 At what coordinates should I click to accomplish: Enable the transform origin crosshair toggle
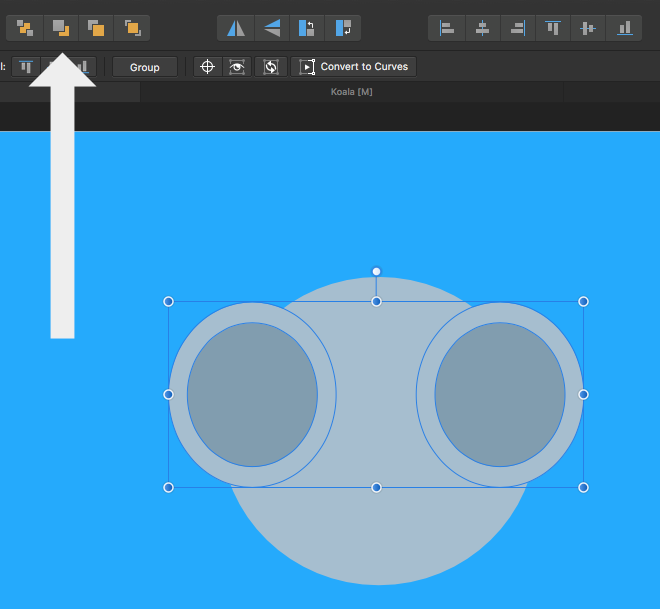(x=208, y=67)
